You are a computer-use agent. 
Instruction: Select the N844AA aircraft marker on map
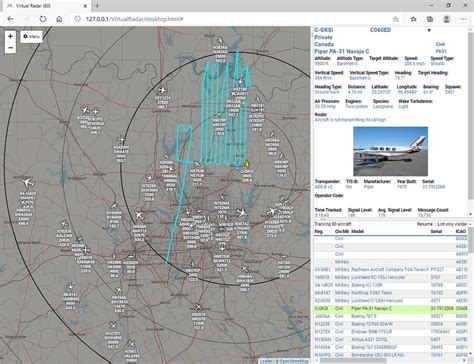(x=245, y=269)
